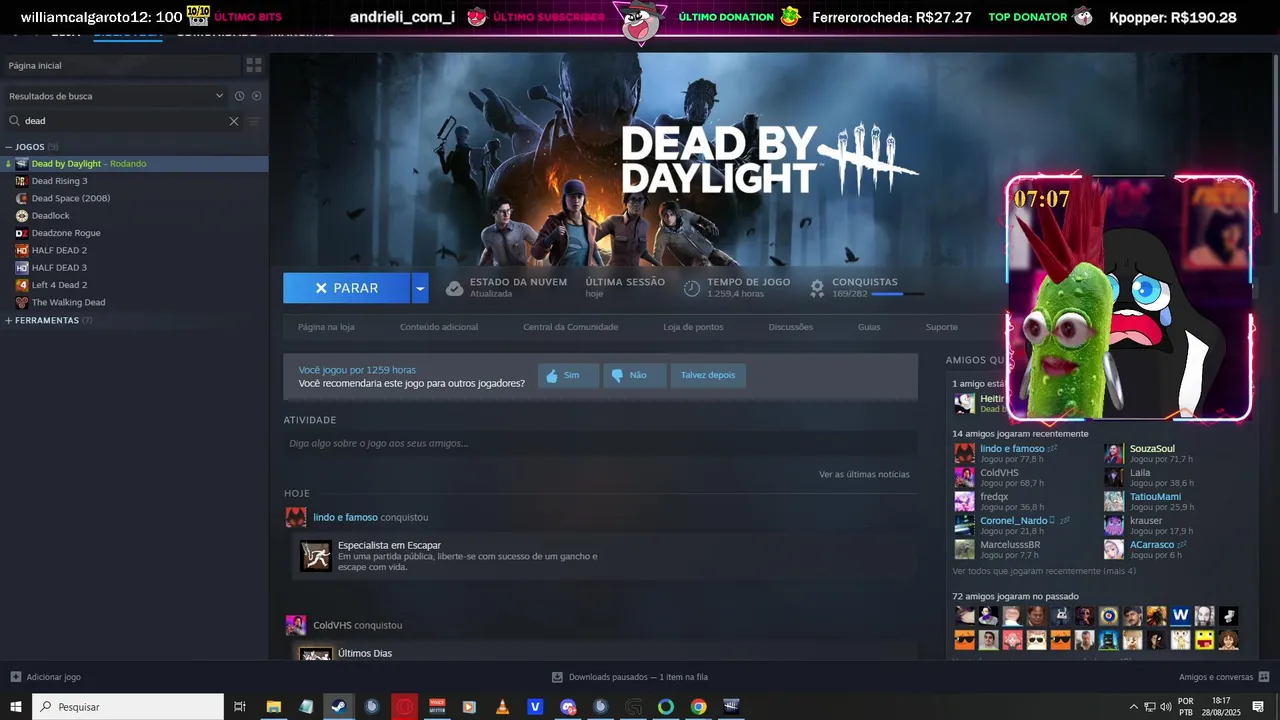This screenshot has height=720, width=1280.
Task: Click the Dead Rising 3 game icon
Action: (x=22, y=181)
